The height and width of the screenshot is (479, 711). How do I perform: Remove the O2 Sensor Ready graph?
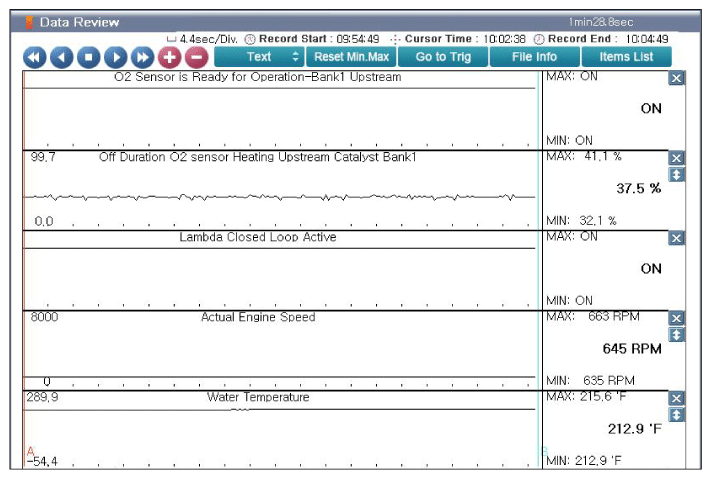(676, 79)
